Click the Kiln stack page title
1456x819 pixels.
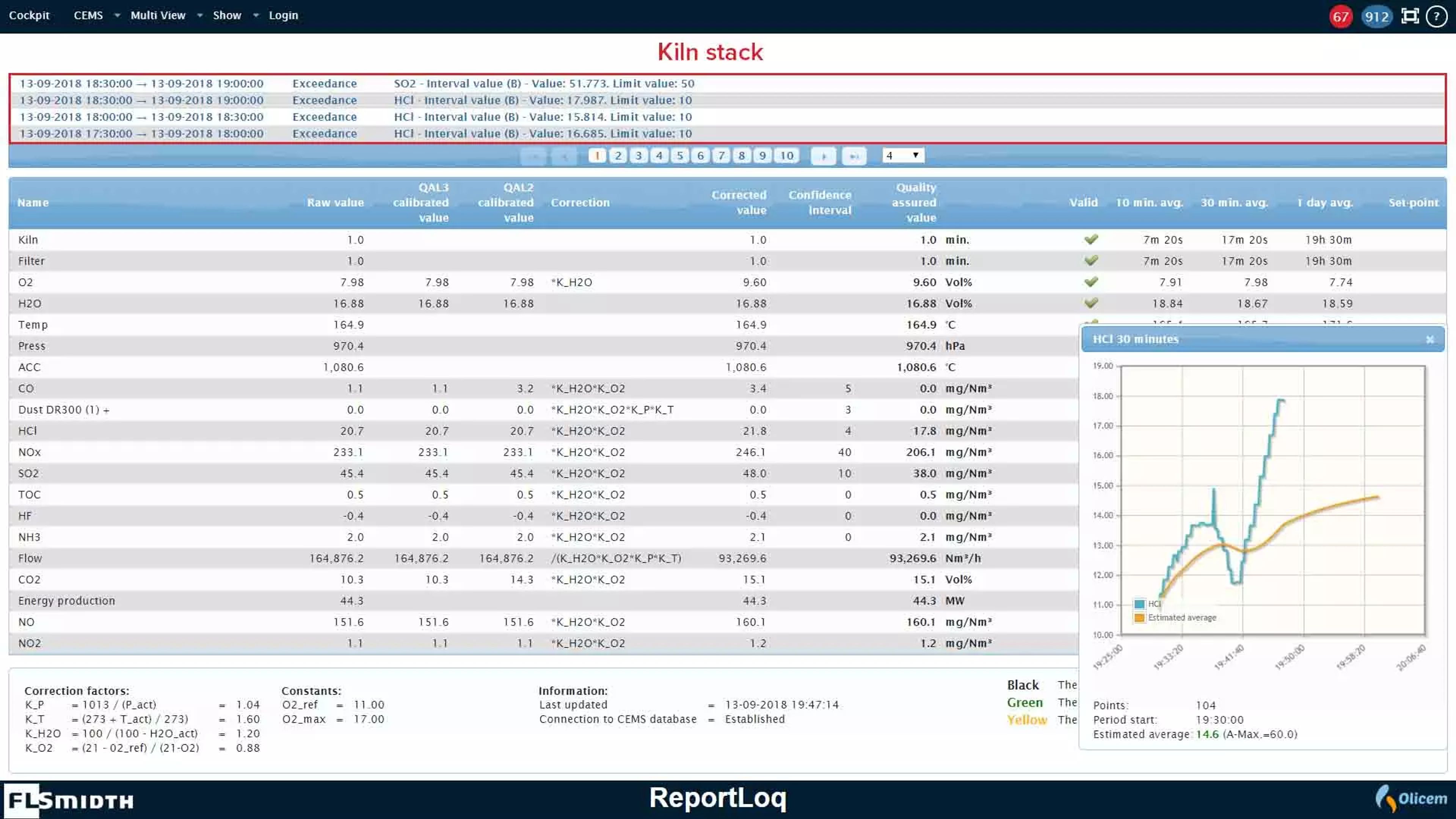[710, 52]
